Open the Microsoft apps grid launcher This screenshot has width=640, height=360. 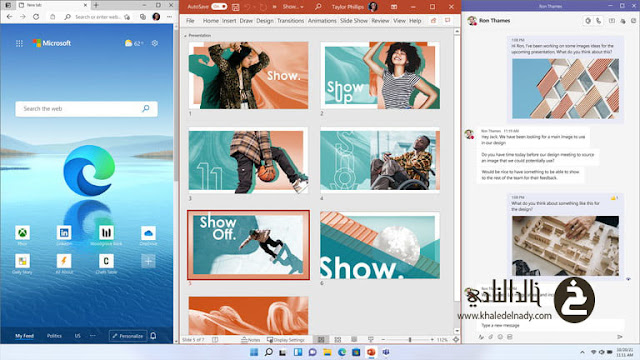19,43
